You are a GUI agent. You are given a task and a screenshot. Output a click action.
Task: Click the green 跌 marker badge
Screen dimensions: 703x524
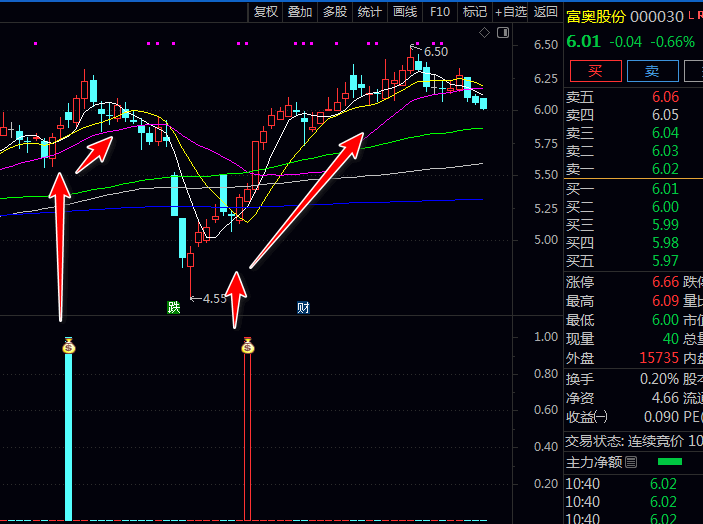[x=174, y=307]
